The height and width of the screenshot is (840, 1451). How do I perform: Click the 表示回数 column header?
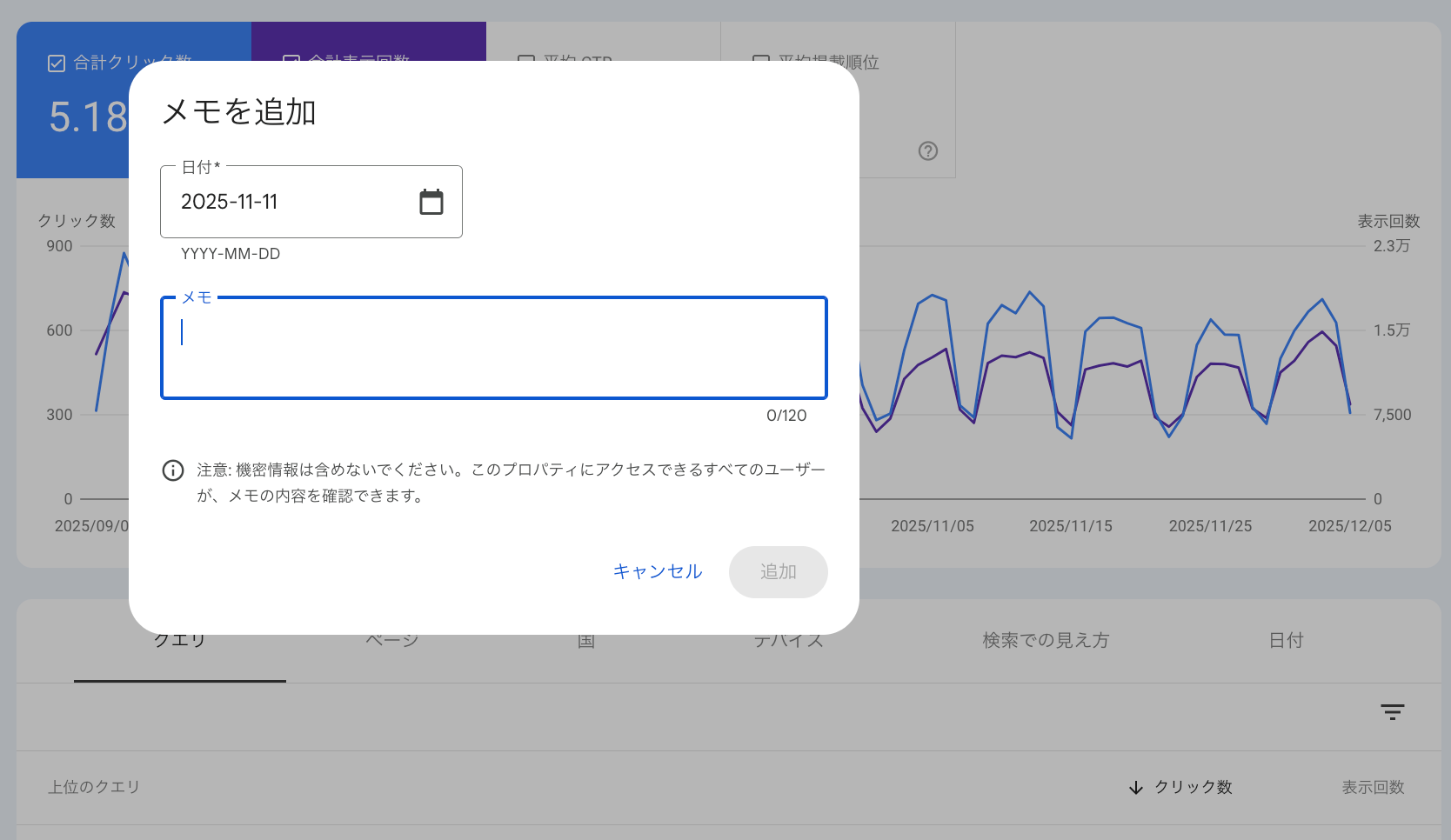point(1374,787)
